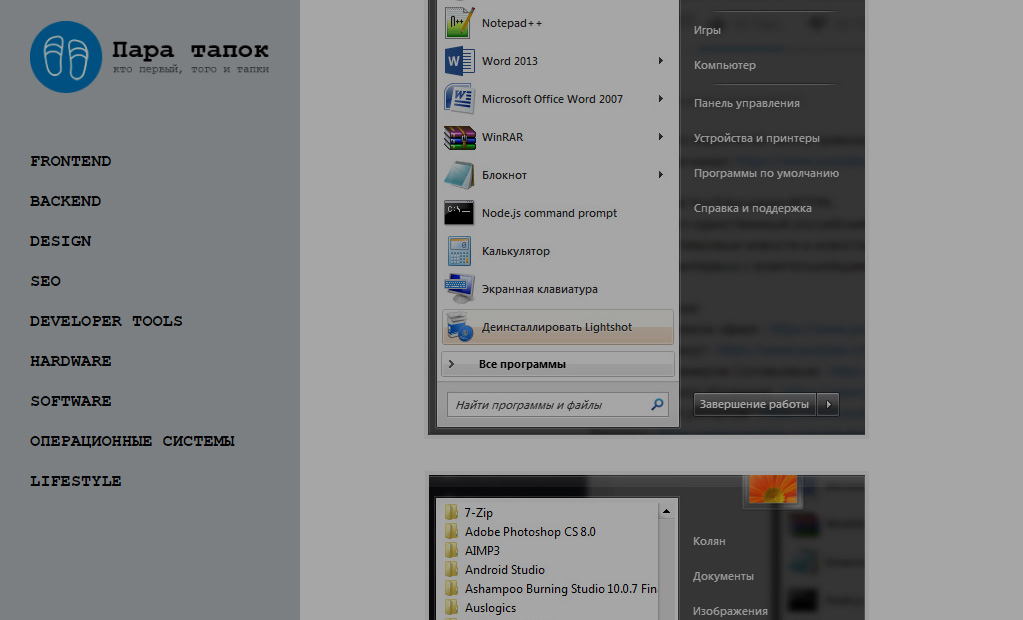Image resolution: width=1023 pixels, height=620 pixels.
Task: Click the AIMP3 folder icon
Action: (x=451, y=550)
